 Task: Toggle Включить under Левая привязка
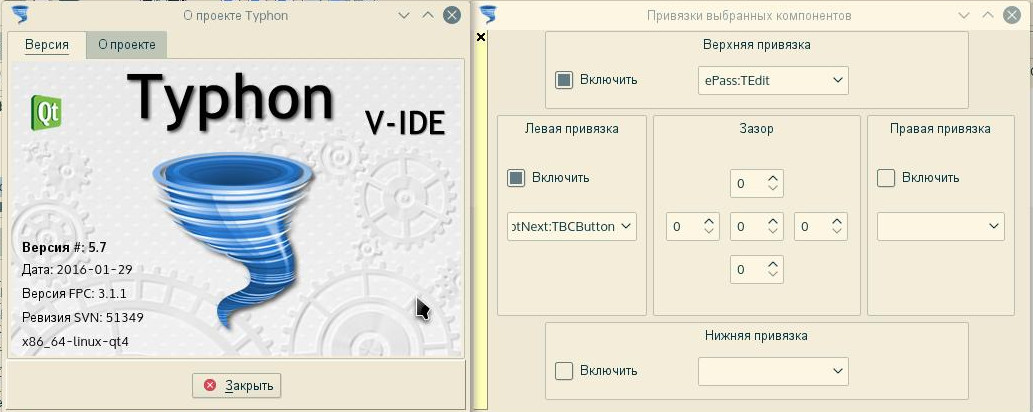pos(516,178)
